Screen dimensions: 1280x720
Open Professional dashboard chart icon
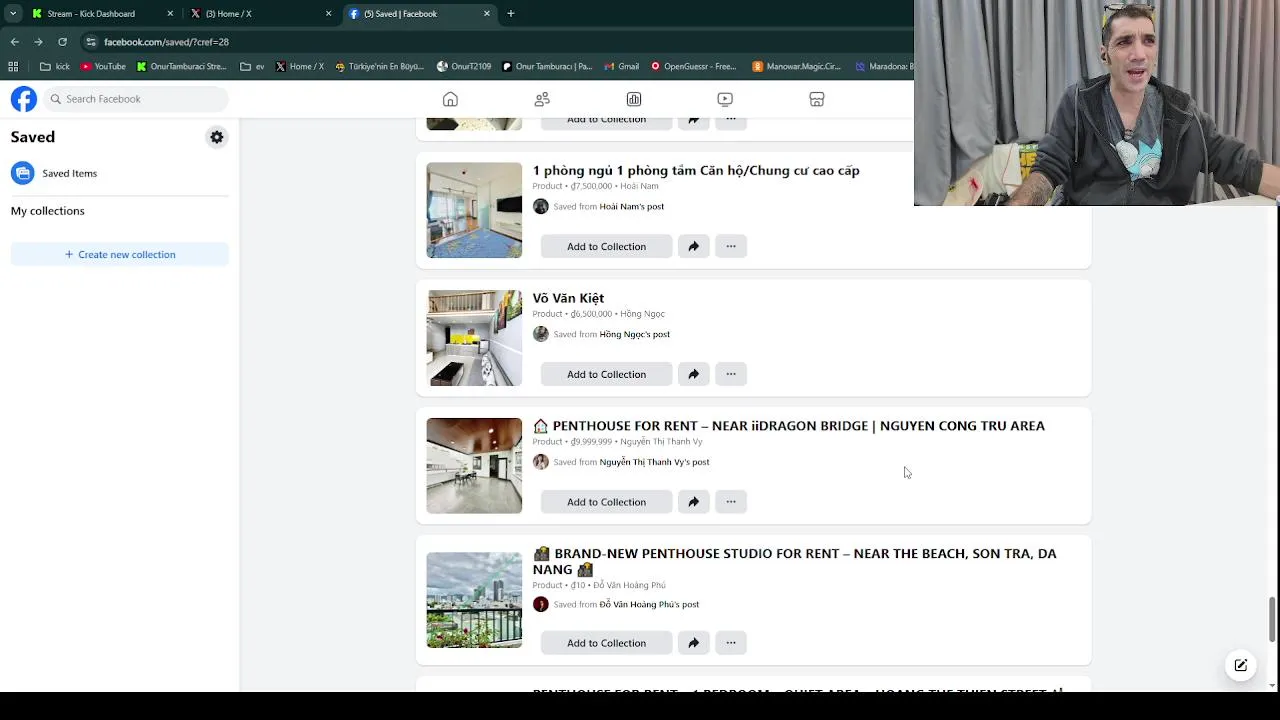(x=634, y=99)
